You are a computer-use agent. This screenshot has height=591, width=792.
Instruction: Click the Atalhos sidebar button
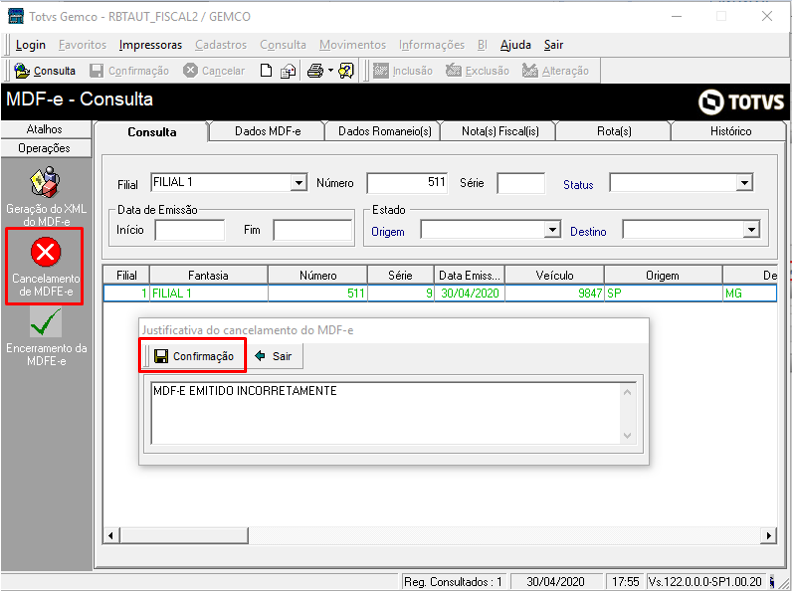(x=45, y=129)
